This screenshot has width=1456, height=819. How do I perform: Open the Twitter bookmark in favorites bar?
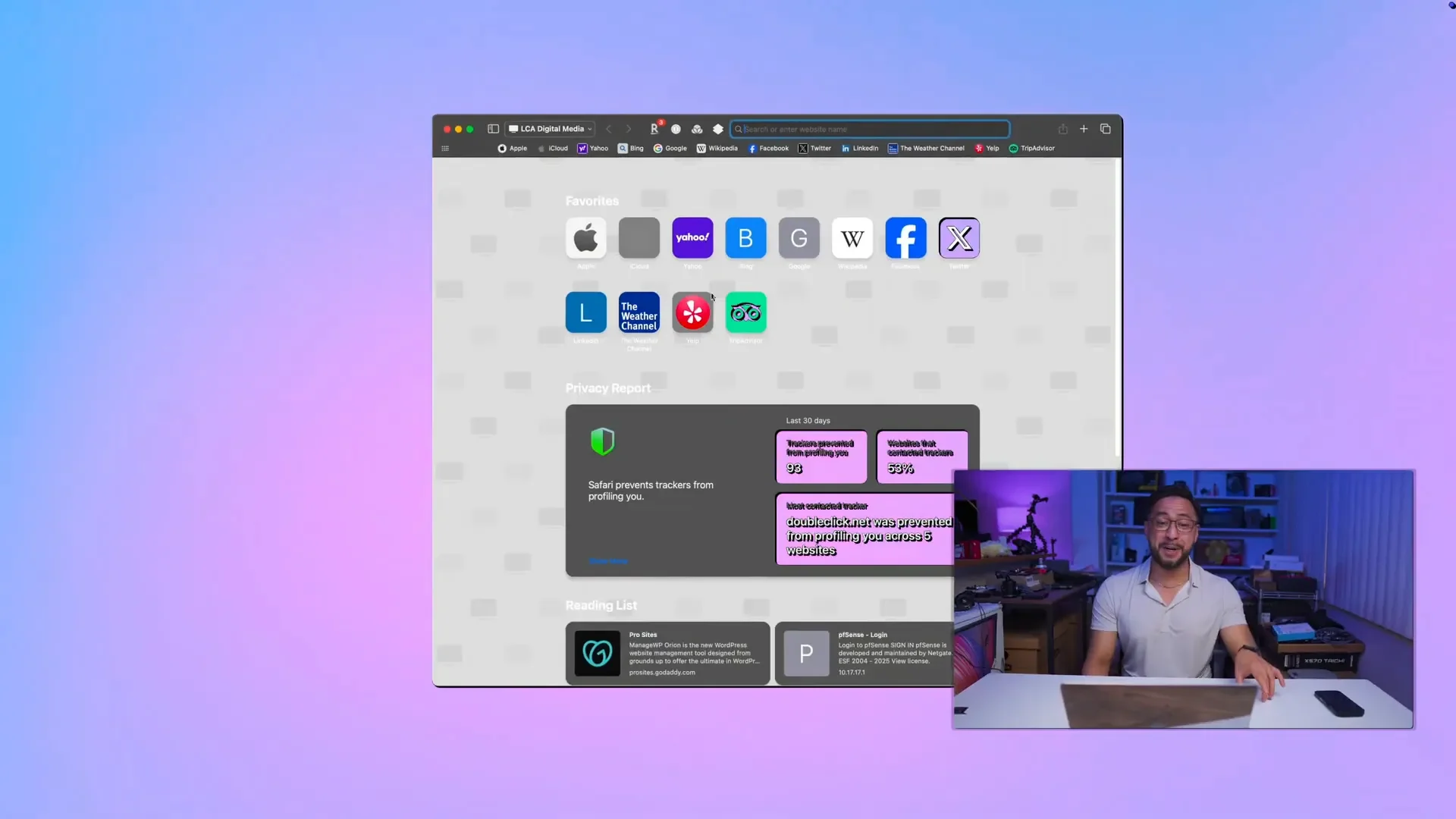point(815,149)
